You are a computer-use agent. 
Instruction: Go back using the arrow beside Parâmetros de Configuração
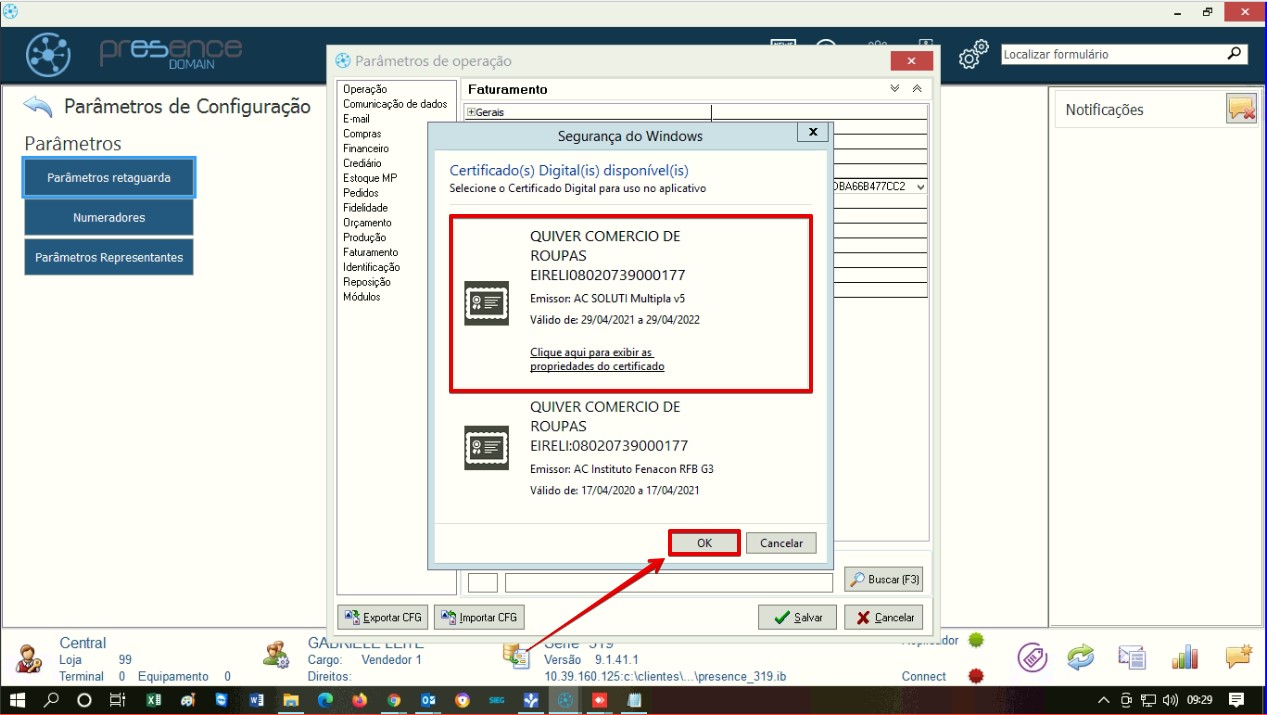(x=38, y=106)
